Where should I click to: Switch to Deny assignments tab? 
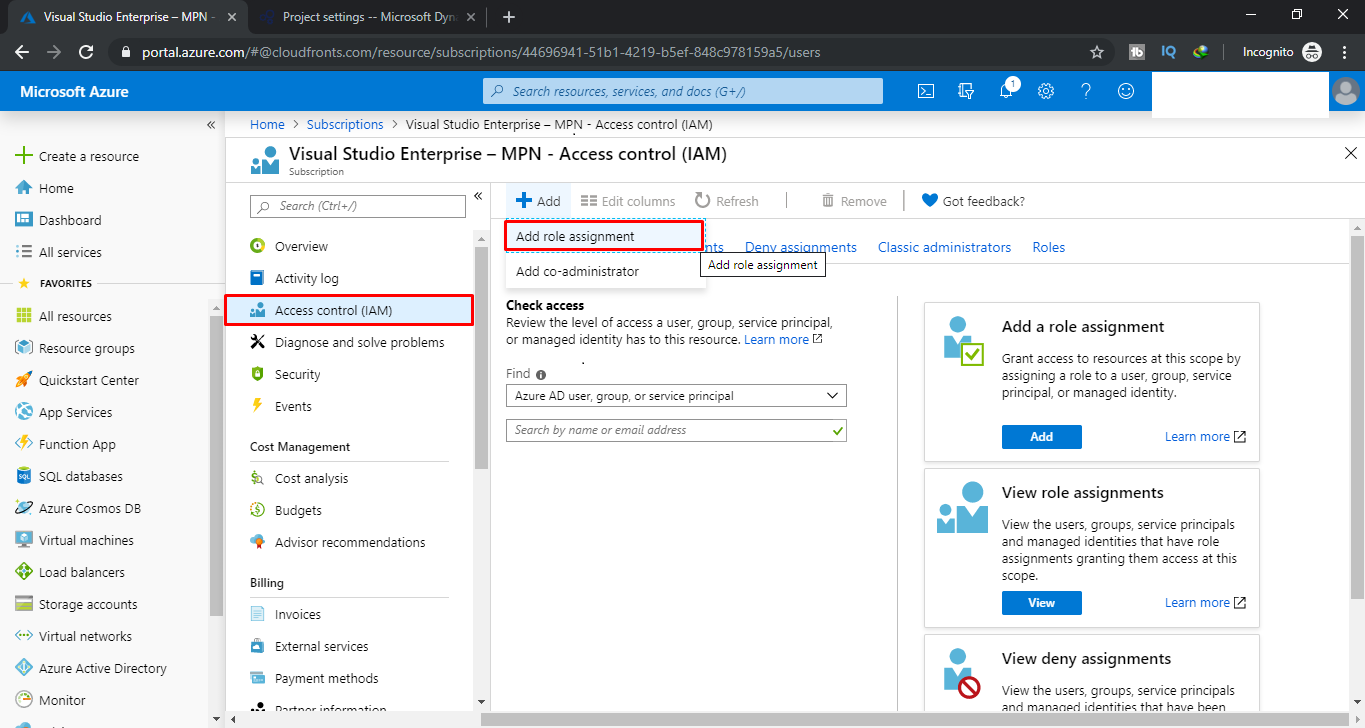[x=801, y=247]
